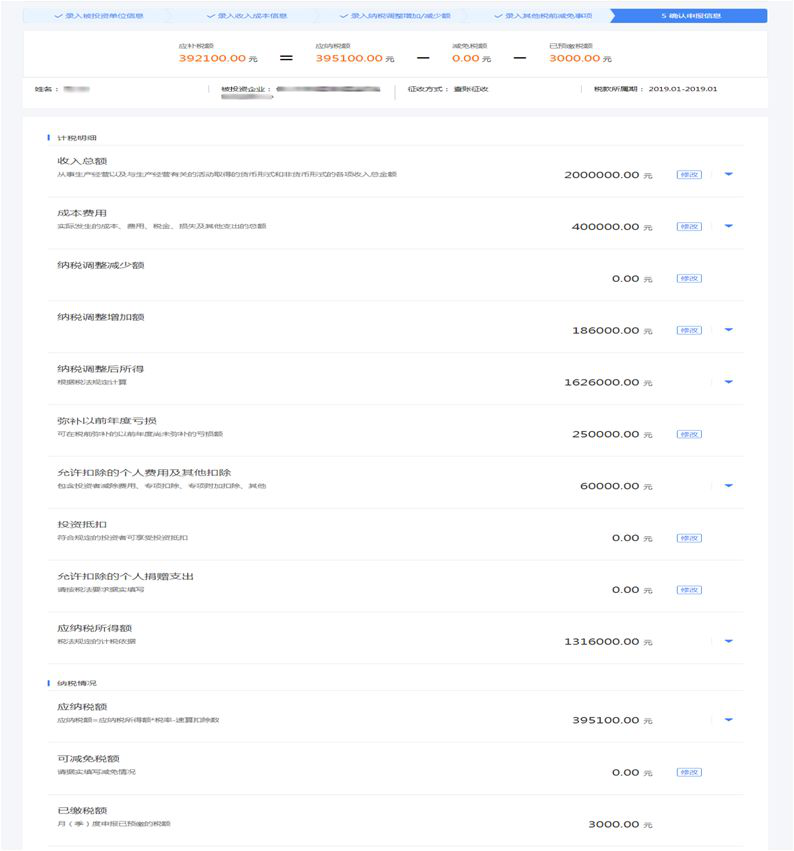The image size is (794, 851).
Task: Click 修改 button for 收入总额
Action: pyautogui.click(x=689, y=175)
